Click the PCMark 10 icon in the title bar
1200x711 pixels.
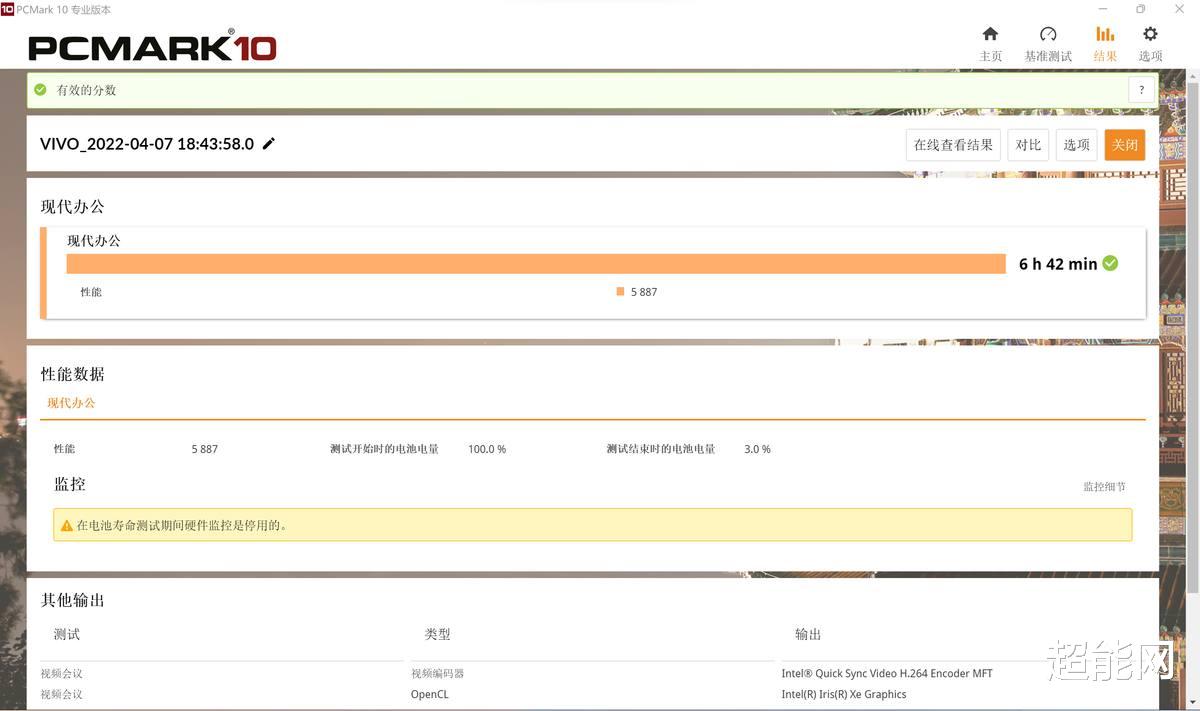(9, 9)
